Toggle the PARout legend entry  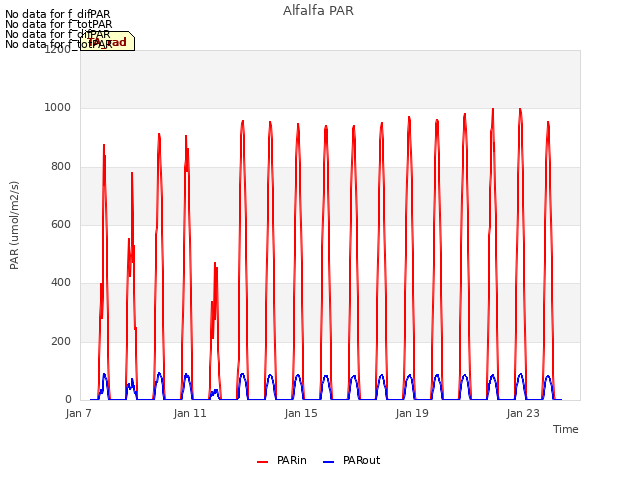point(351,460)
